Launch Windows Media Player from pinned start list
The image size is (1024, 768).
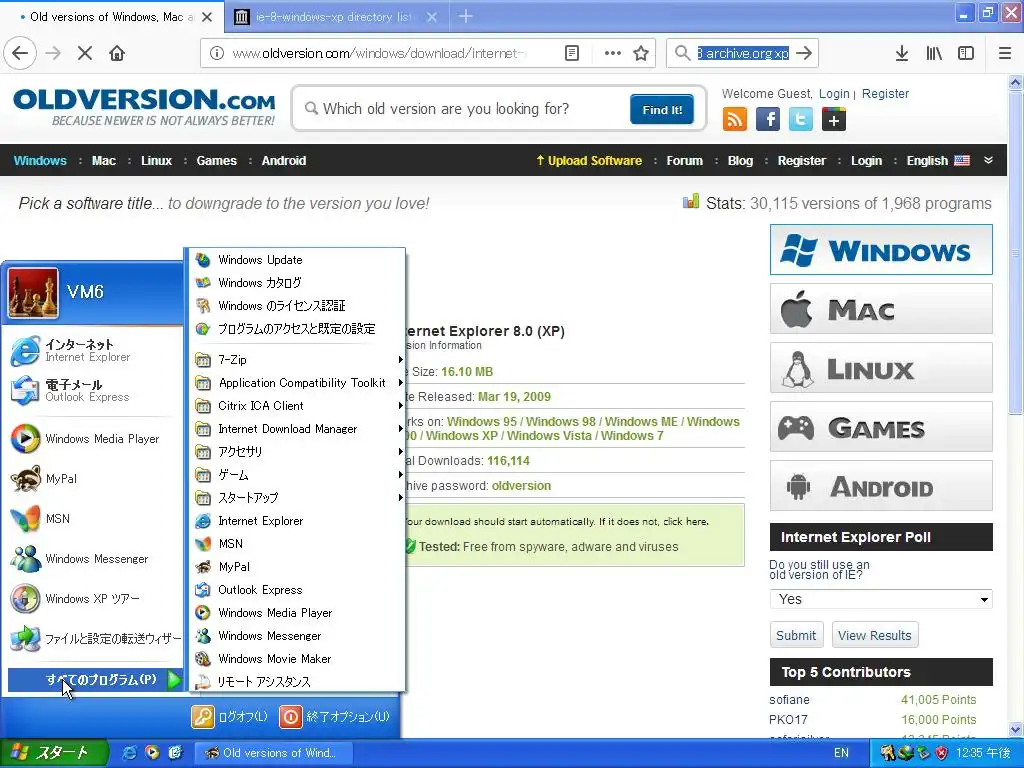tap(91, 439)
